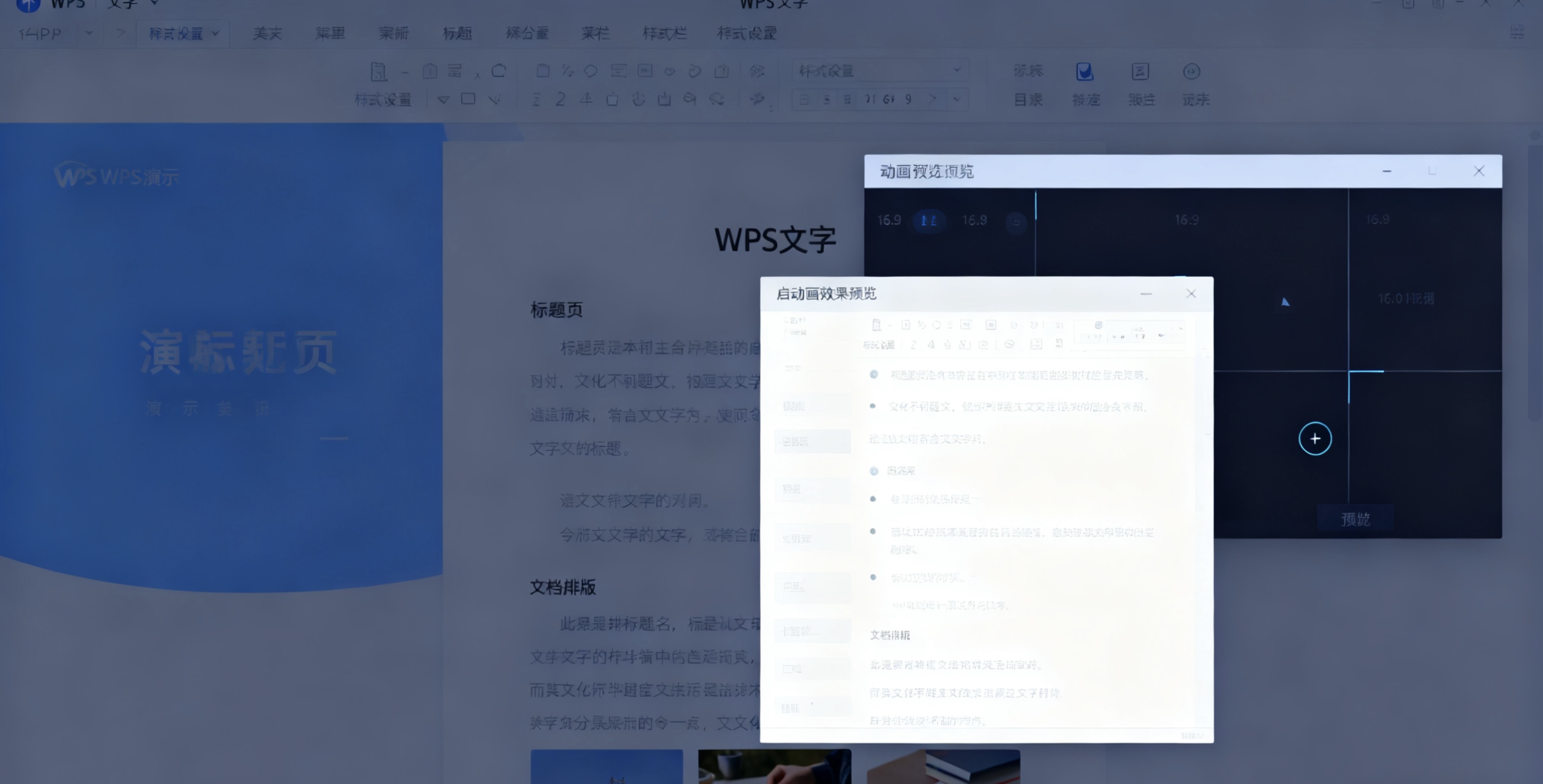Click the paste icon in the toolbar
The height and width of the screenshot is (784, 1543).
point(543,71)
